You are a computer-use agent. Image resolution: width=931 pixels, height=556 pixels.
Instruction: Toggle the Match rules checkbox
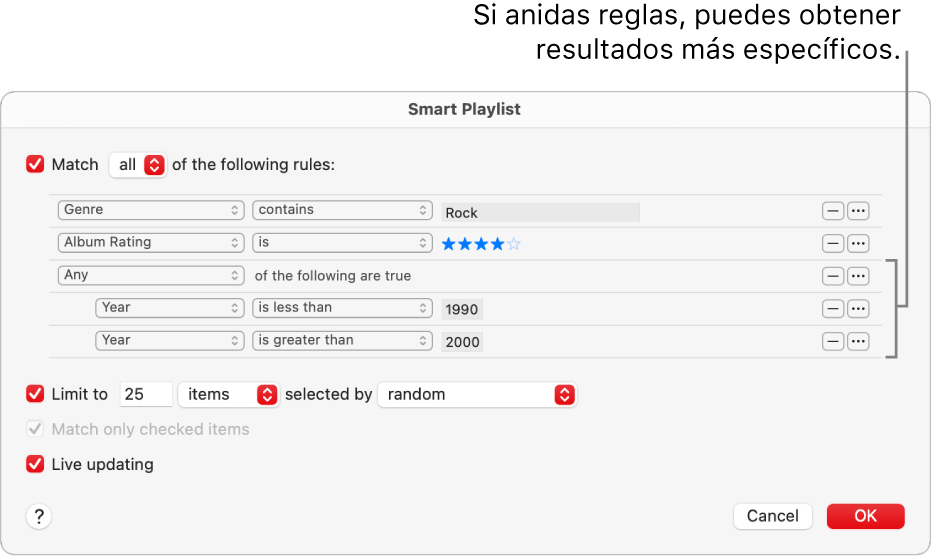pos(36,165)
